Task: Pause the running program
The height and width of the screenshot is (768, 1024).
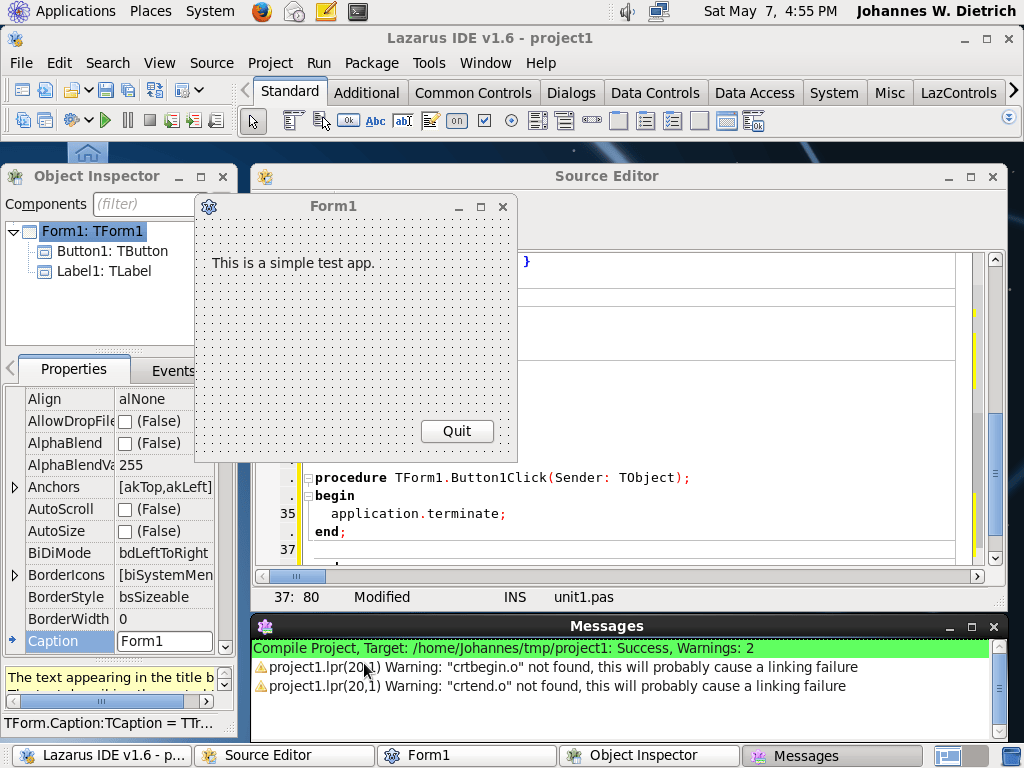Action: [x=127, y=120]
